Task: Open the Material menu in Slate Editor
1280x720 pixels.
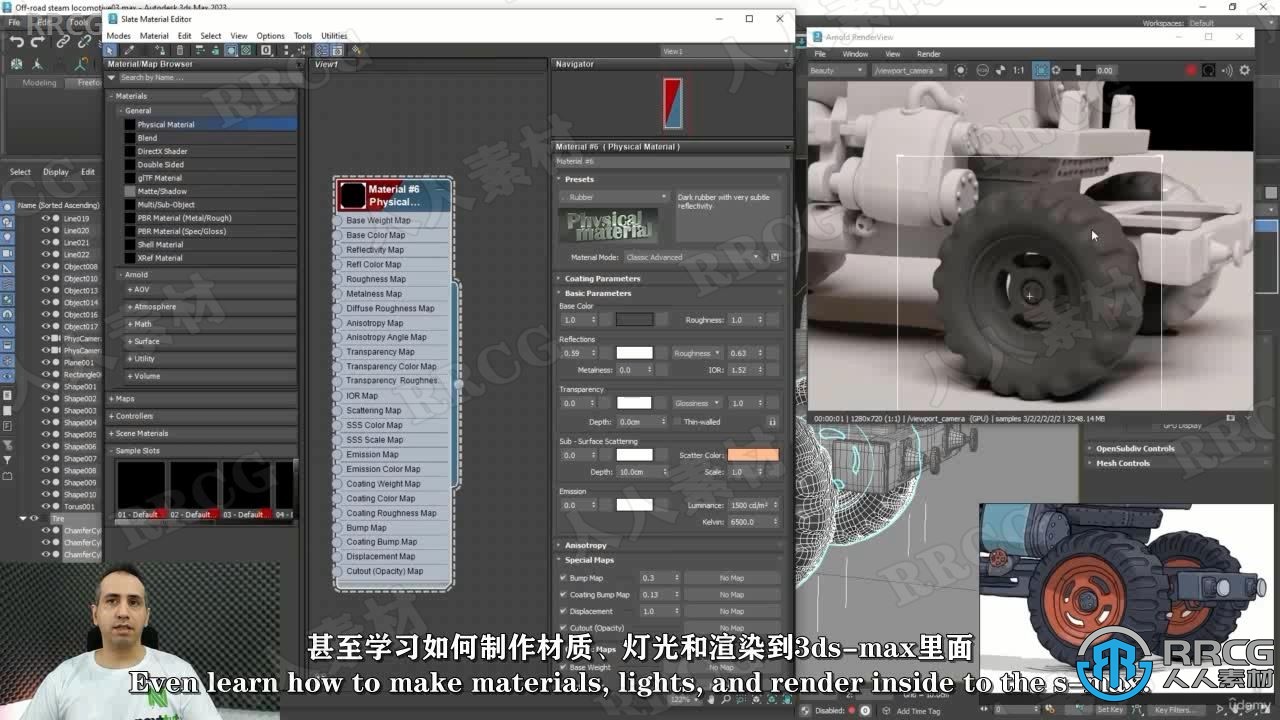Action: point(154,36)
